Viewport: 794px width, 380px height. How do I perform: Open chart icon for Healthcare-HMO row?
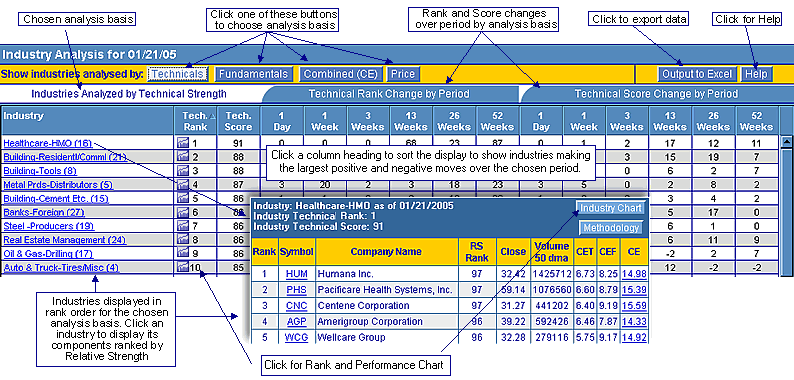tap(182, 143)
